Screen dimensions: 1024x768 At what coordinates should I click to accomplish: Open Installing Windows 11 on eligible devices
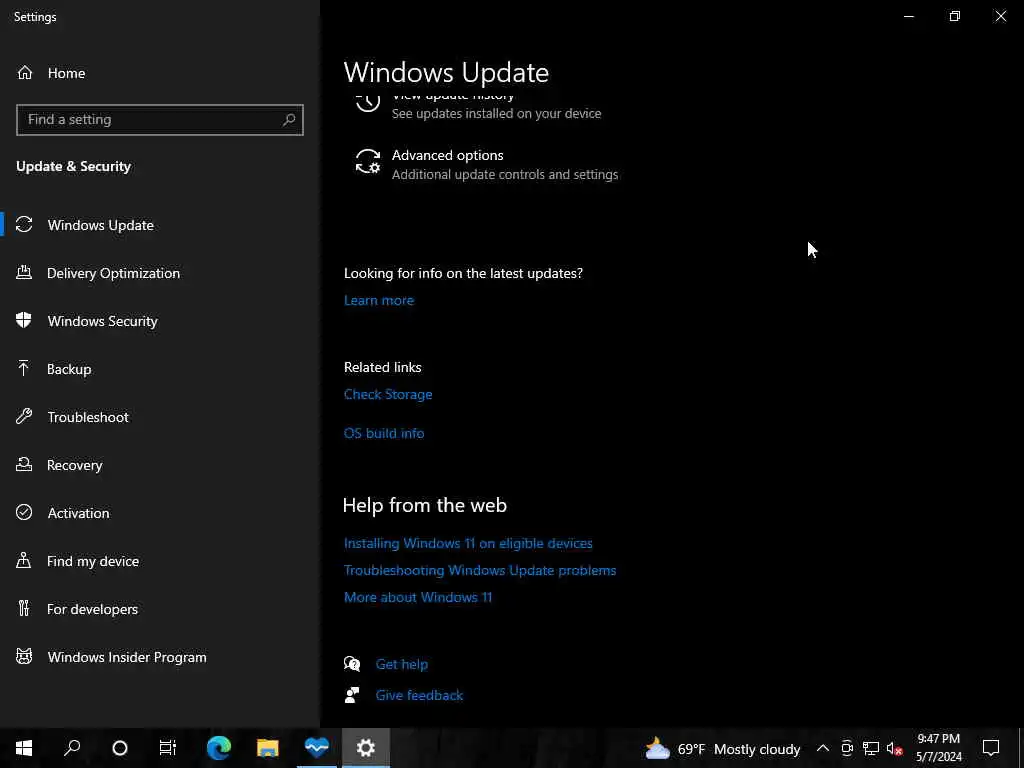pyautogui.click(x=468, y=543)
